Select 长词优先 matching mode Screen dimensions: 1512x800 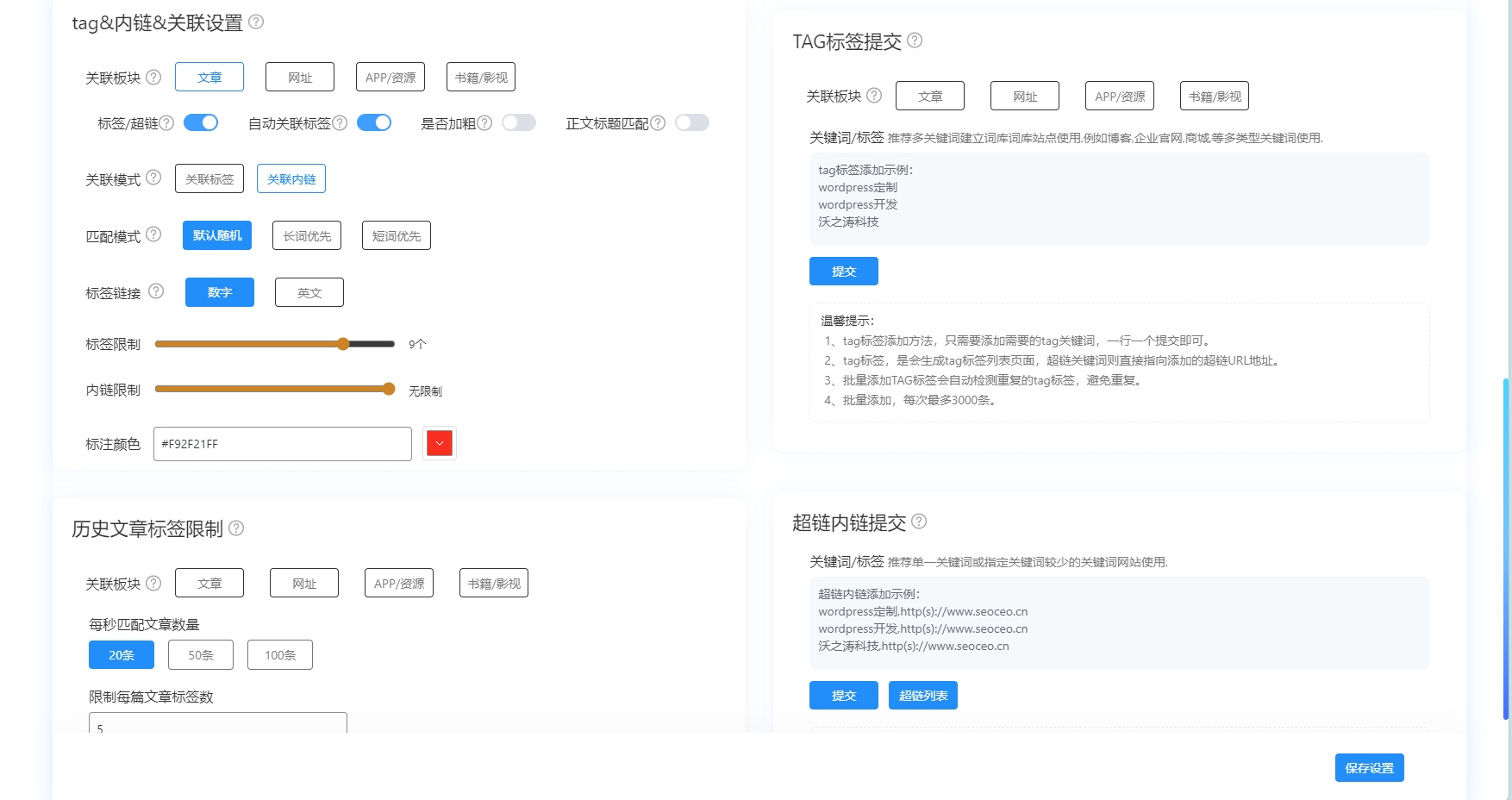coord(306,234)
